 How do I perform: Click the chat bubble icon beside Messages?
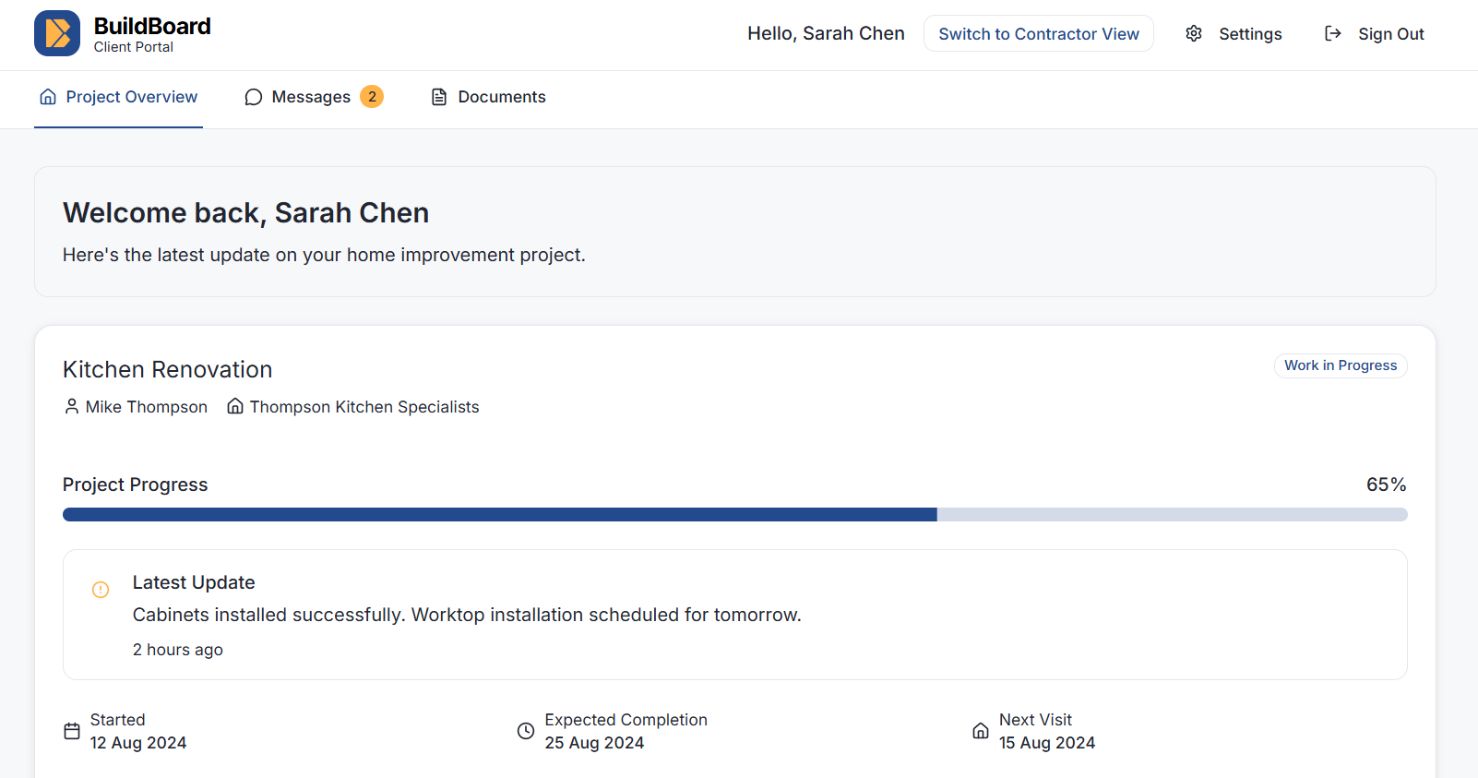click(253, 96)
